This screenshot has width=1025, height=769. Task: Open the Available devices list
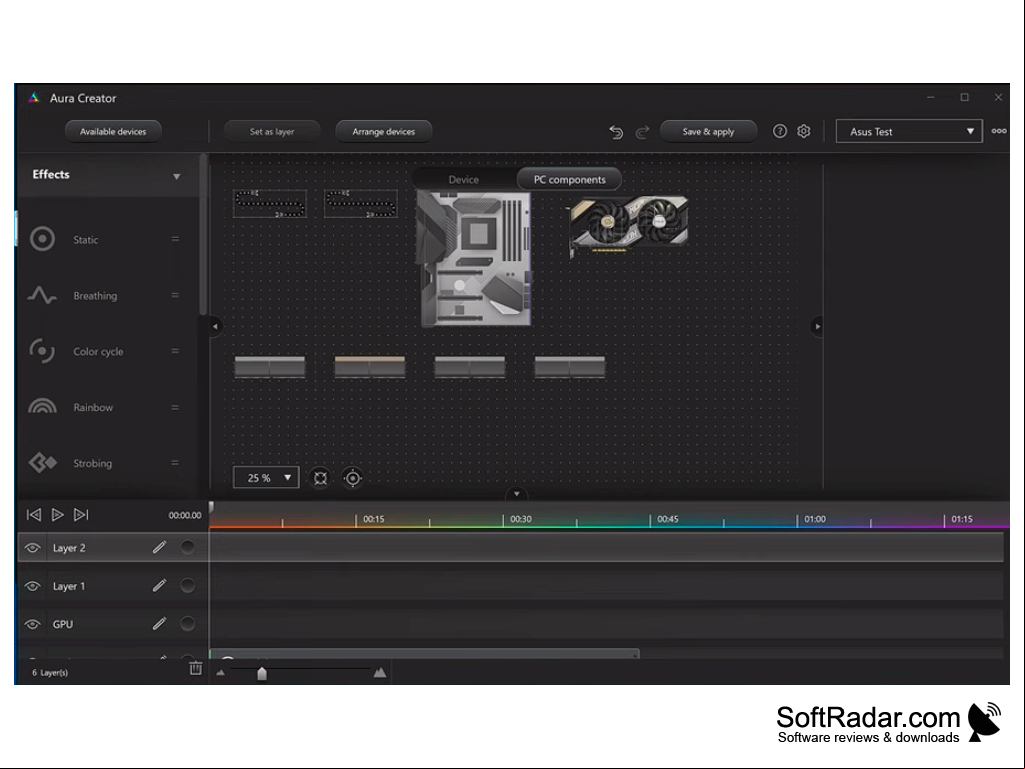coord(113,131)
